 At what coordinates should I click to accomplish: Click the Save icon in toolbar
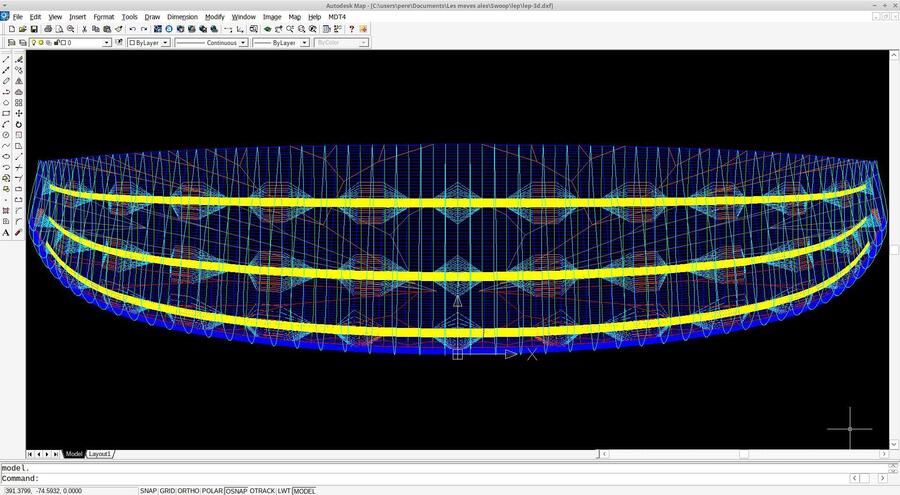click(35, 29)
